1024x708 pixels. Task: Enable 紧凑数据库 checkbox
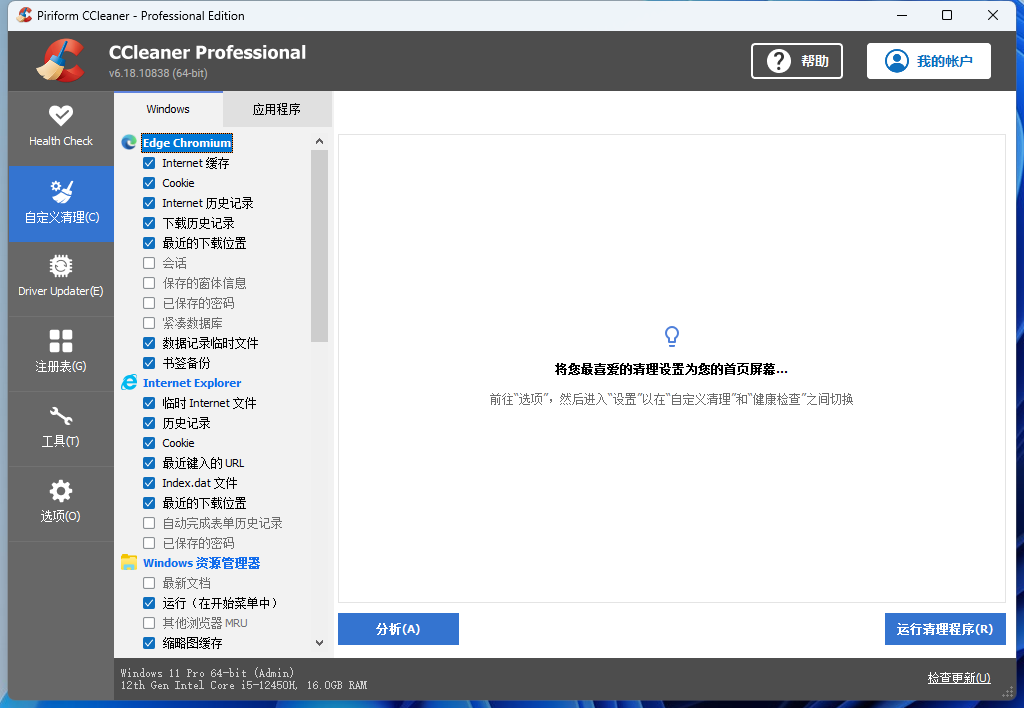coord(149,323)
